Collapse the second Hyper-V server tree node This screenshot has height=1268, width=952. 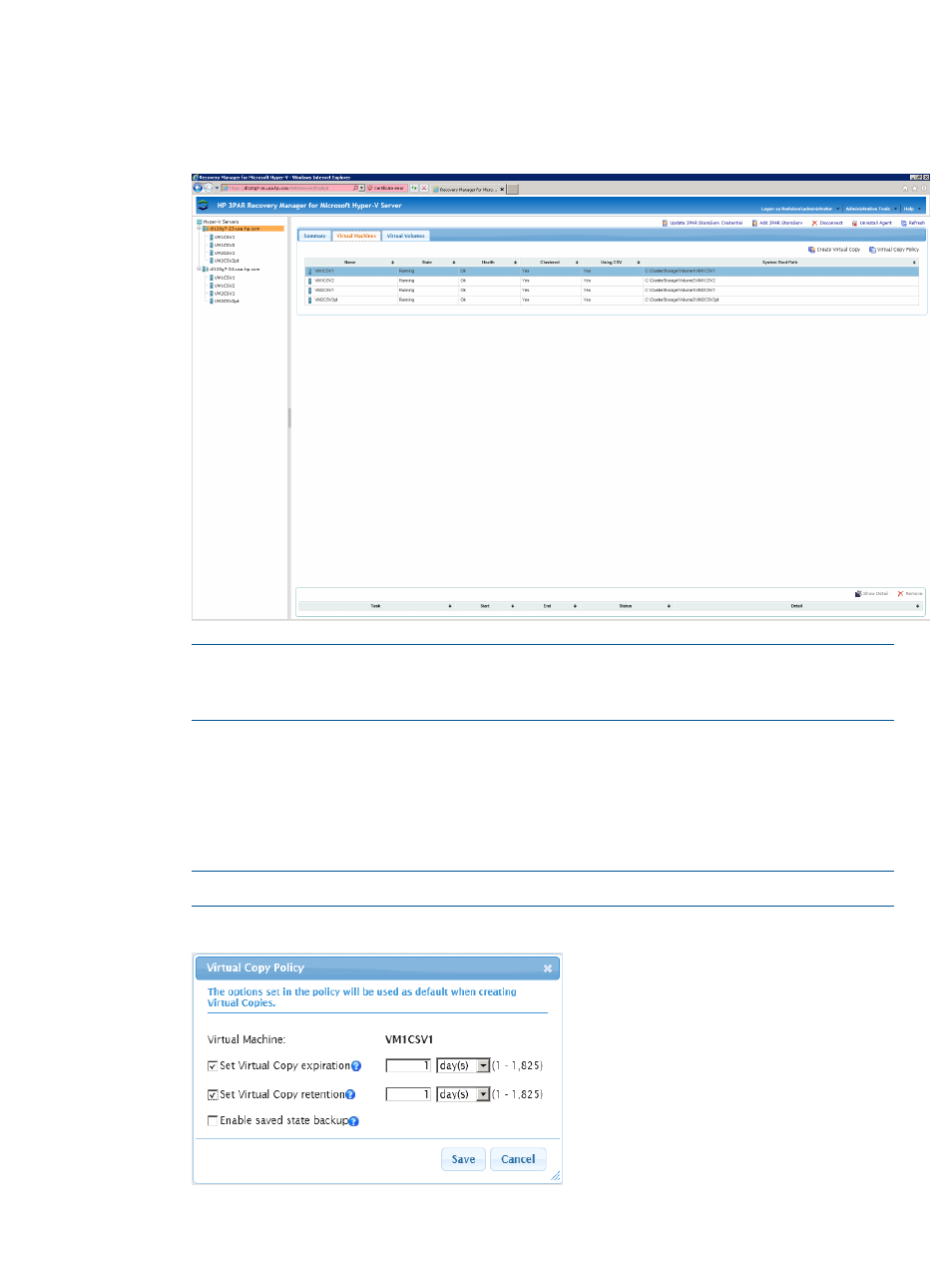199,270
